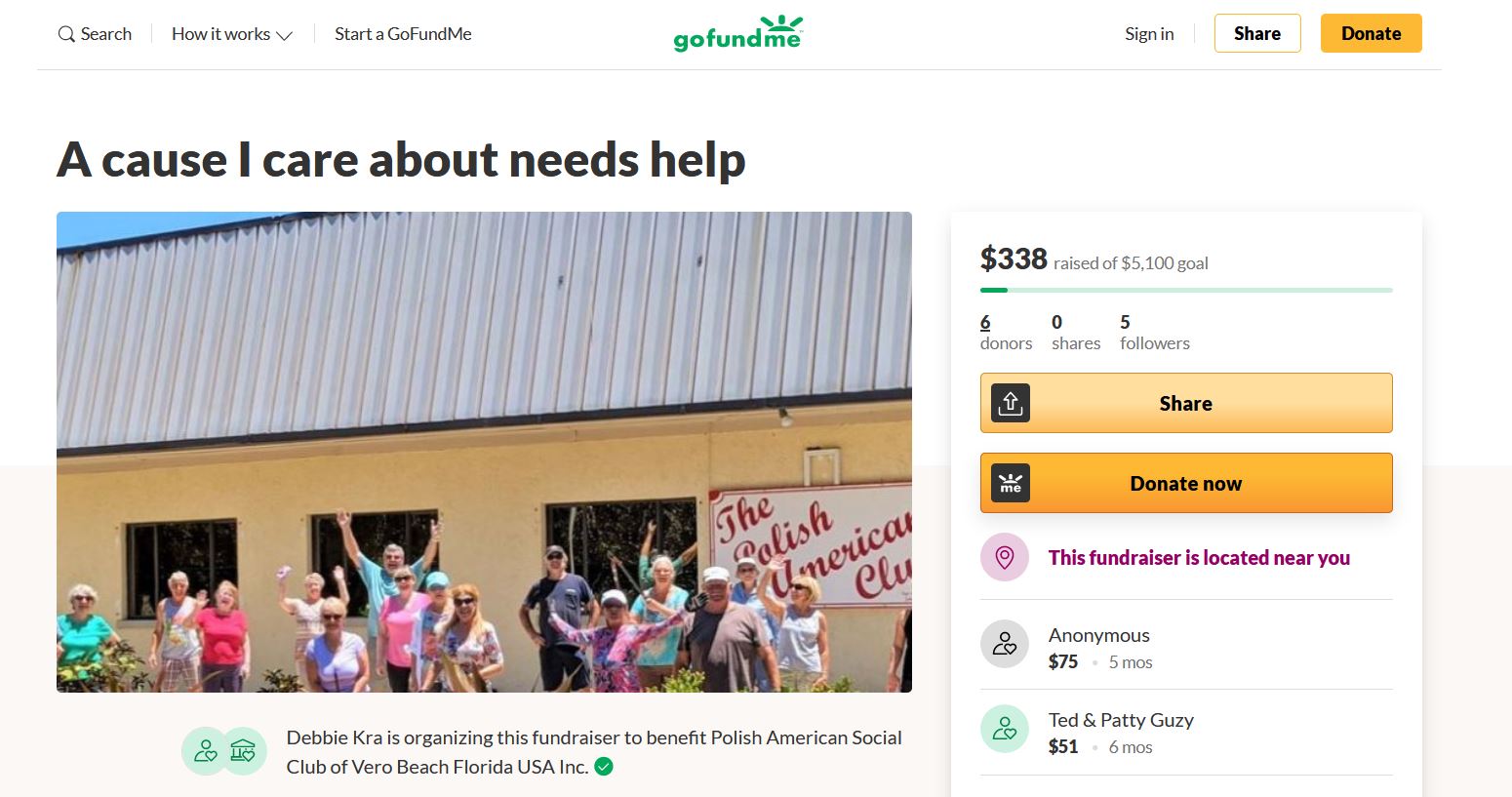Viewport: 1512px width, 797px height.
Task: Click the charity building heart icon
Action: click(243, 751)
